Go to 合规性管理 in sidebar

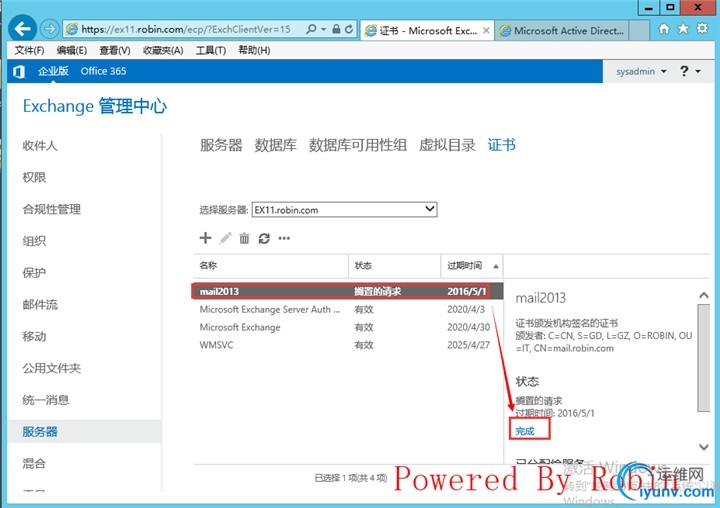[x=51, y=209]
